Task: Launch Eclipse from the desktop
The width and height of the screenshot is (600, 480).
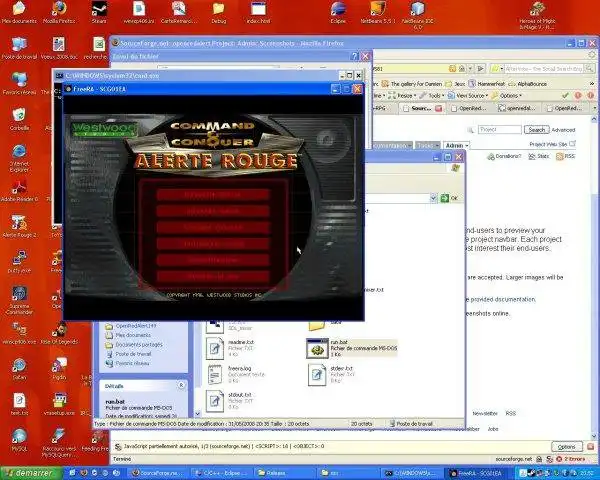Action: point(338,11)
